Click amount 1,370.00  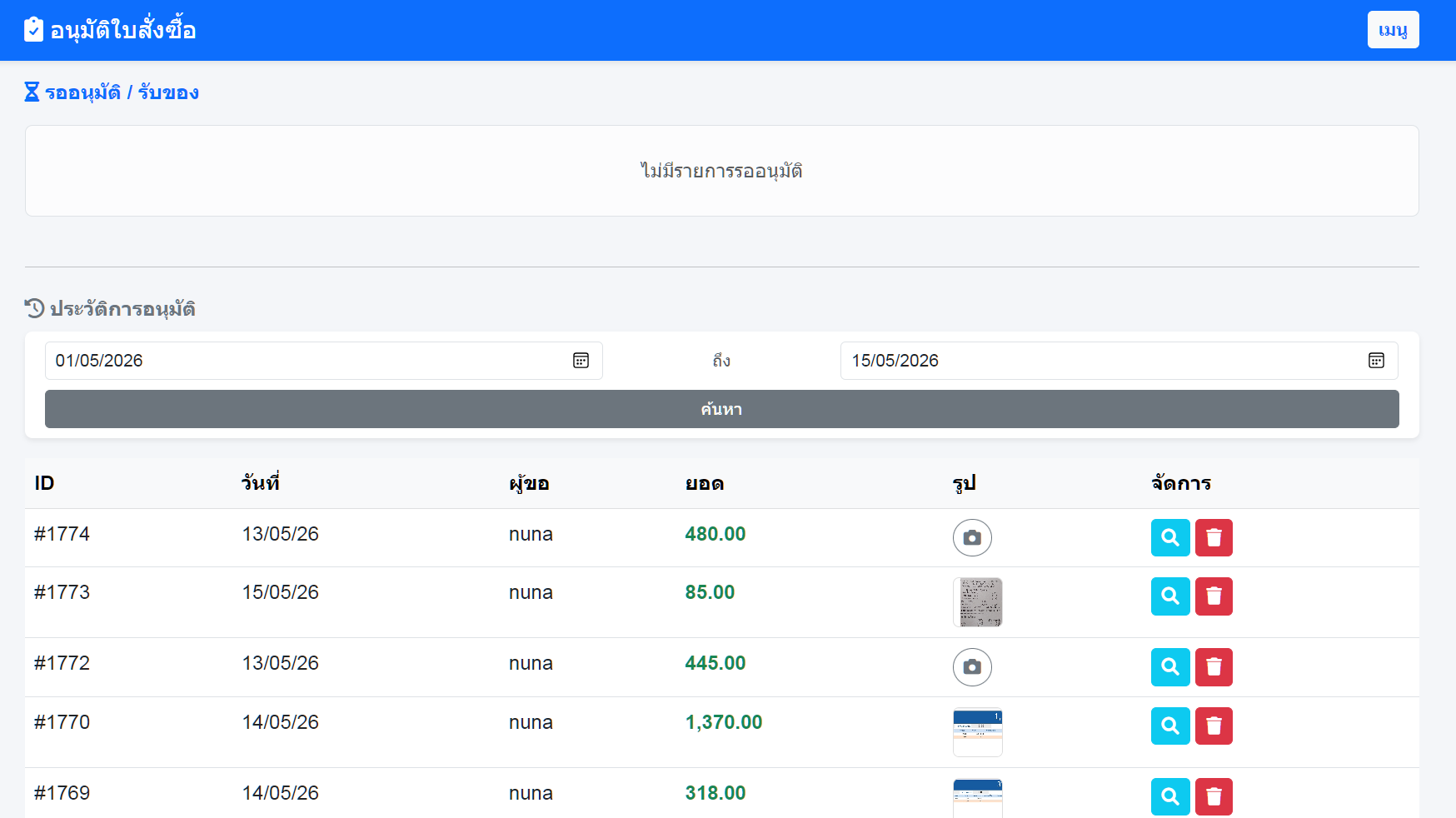[x=724, y=722]
